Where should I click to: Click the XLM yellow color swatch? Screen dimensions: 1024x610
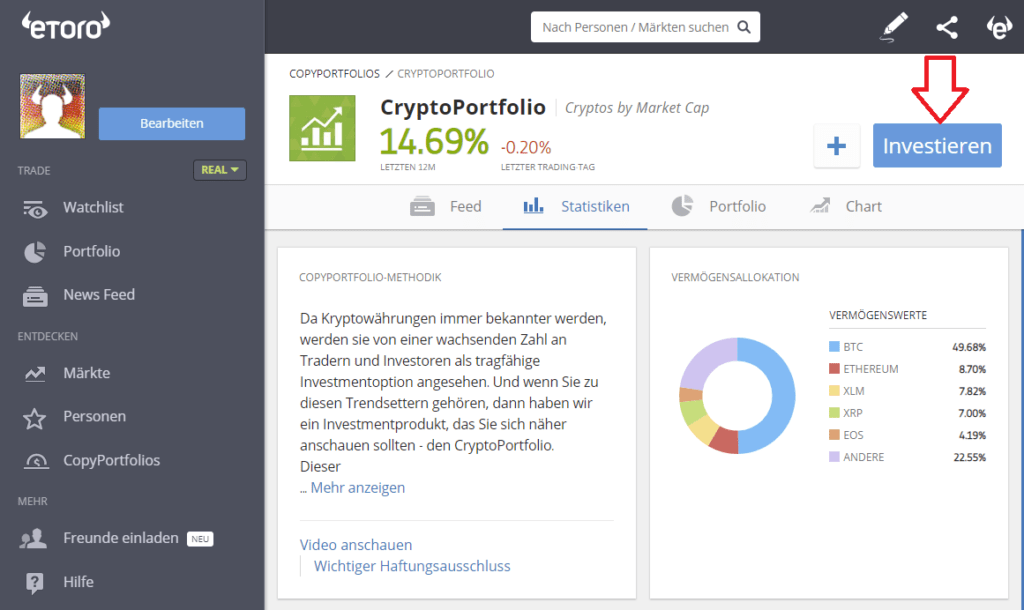[x=834, y=391]
